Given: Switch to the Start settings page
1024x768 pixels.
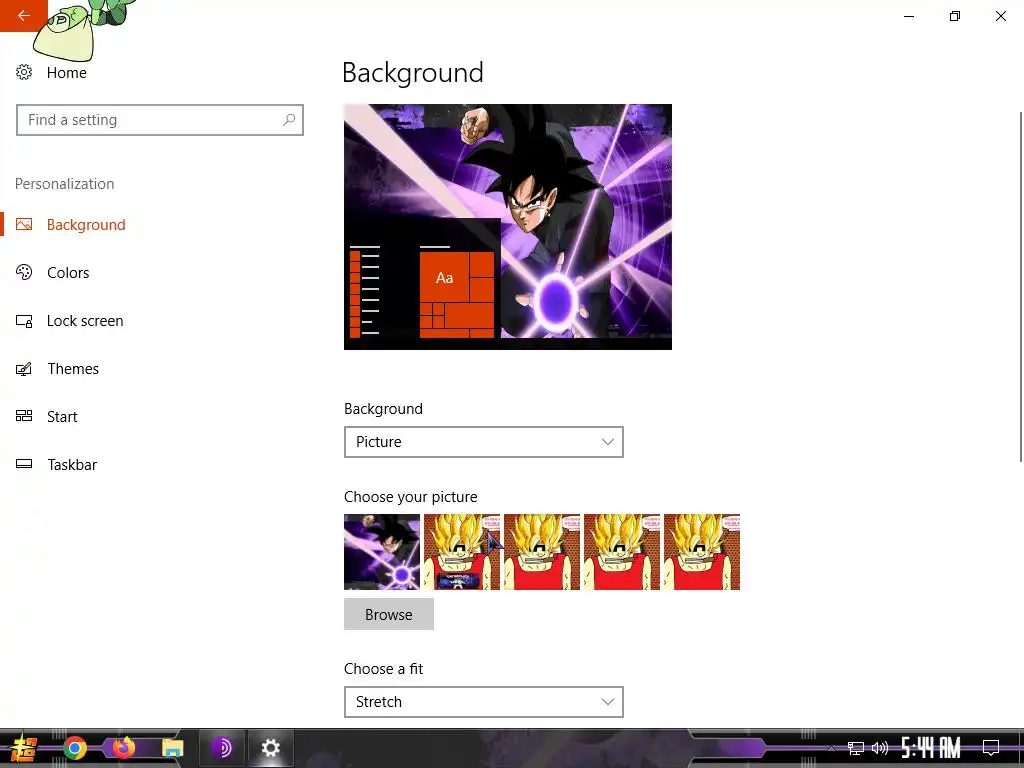Looking at the screenshot, I should pyautogui.click(x=62, y=417).
